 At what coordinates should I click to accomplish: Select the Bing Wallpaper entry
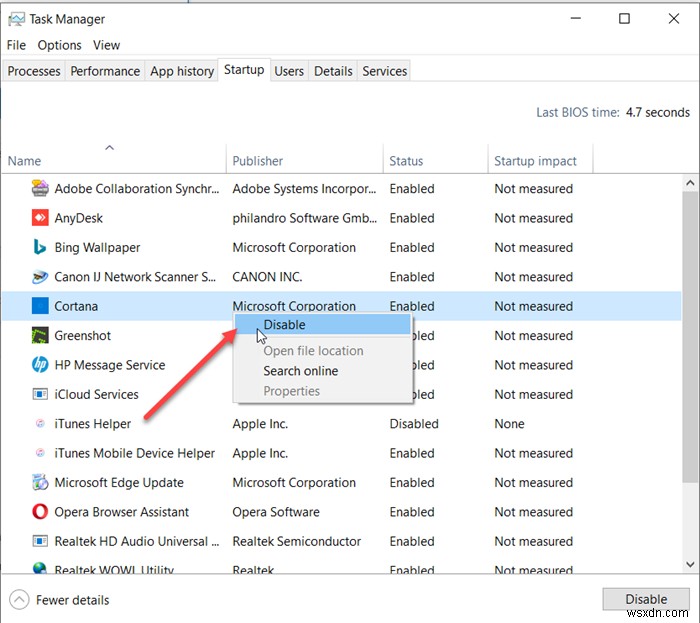[97, 247]
